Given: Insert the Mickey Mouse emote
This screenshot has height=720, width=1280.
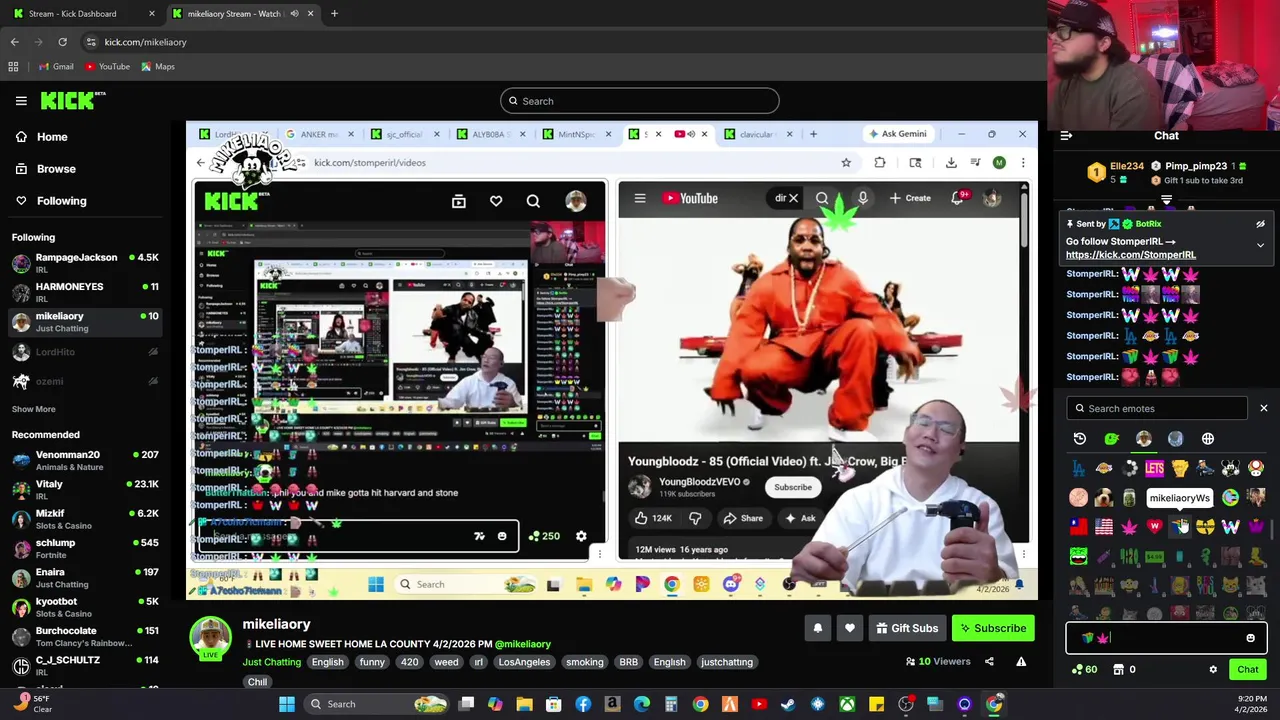Looking at the screenshot, I should tap(1231, 468).
